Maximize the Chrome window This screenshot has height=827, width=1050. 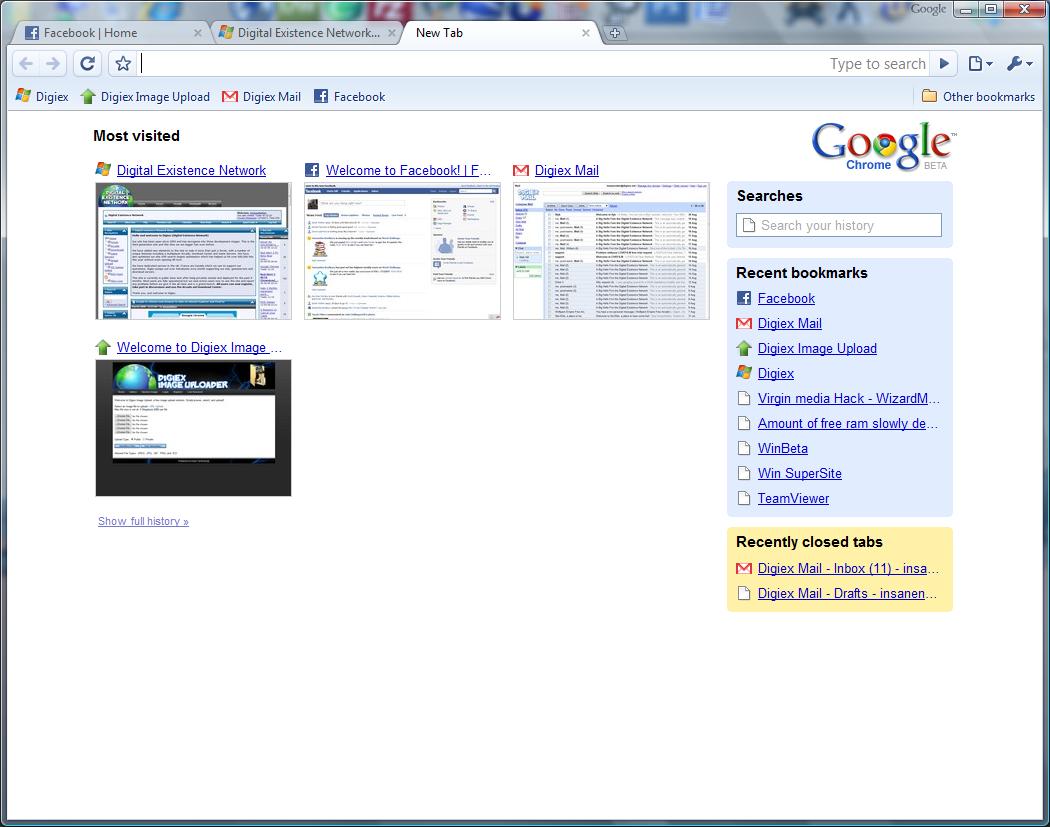pos(990,9)
